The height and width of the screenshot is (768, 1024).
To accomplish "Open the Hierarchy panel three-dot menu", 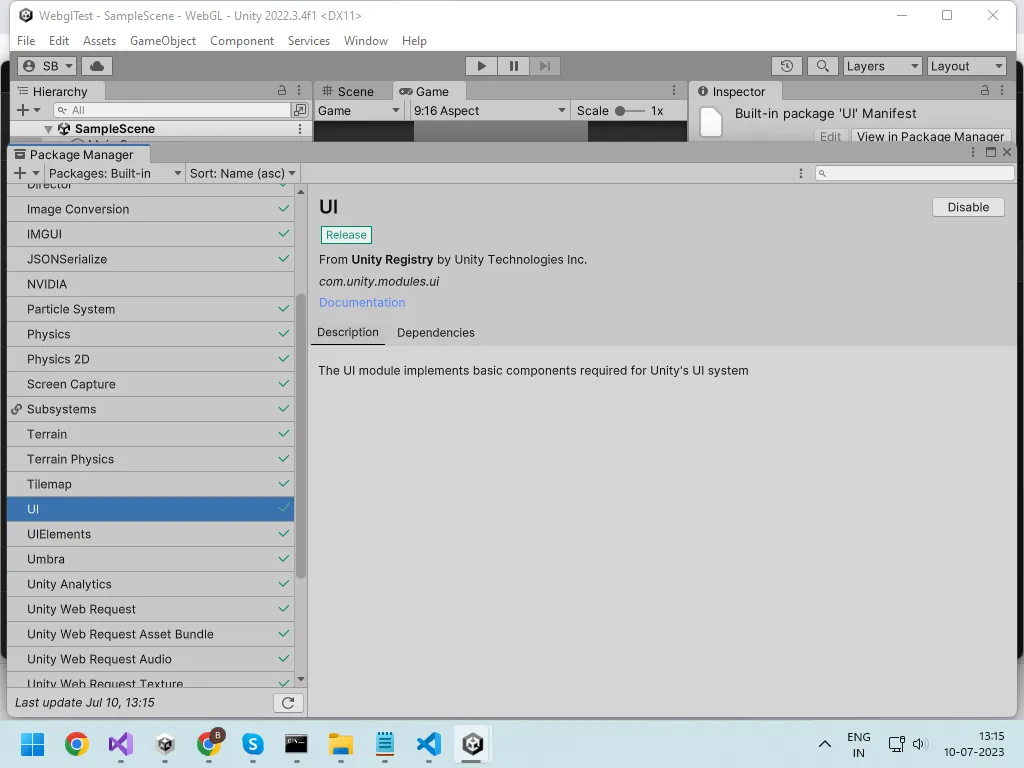I will [x=299, y=91].
